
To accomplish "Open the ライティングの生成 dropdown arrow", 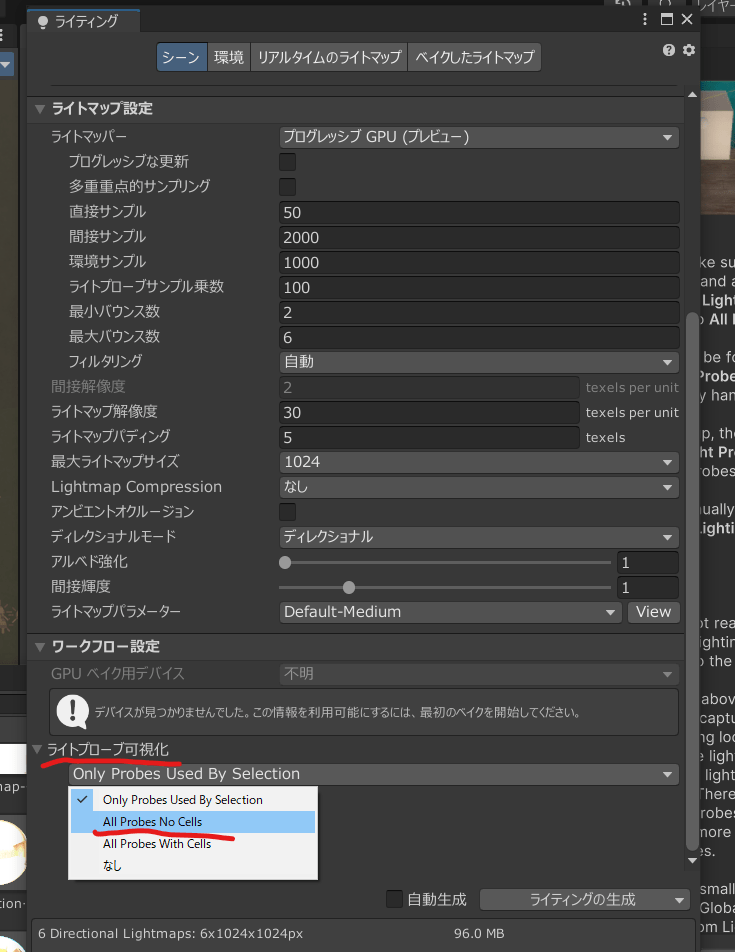I will (x=681, y=899).
